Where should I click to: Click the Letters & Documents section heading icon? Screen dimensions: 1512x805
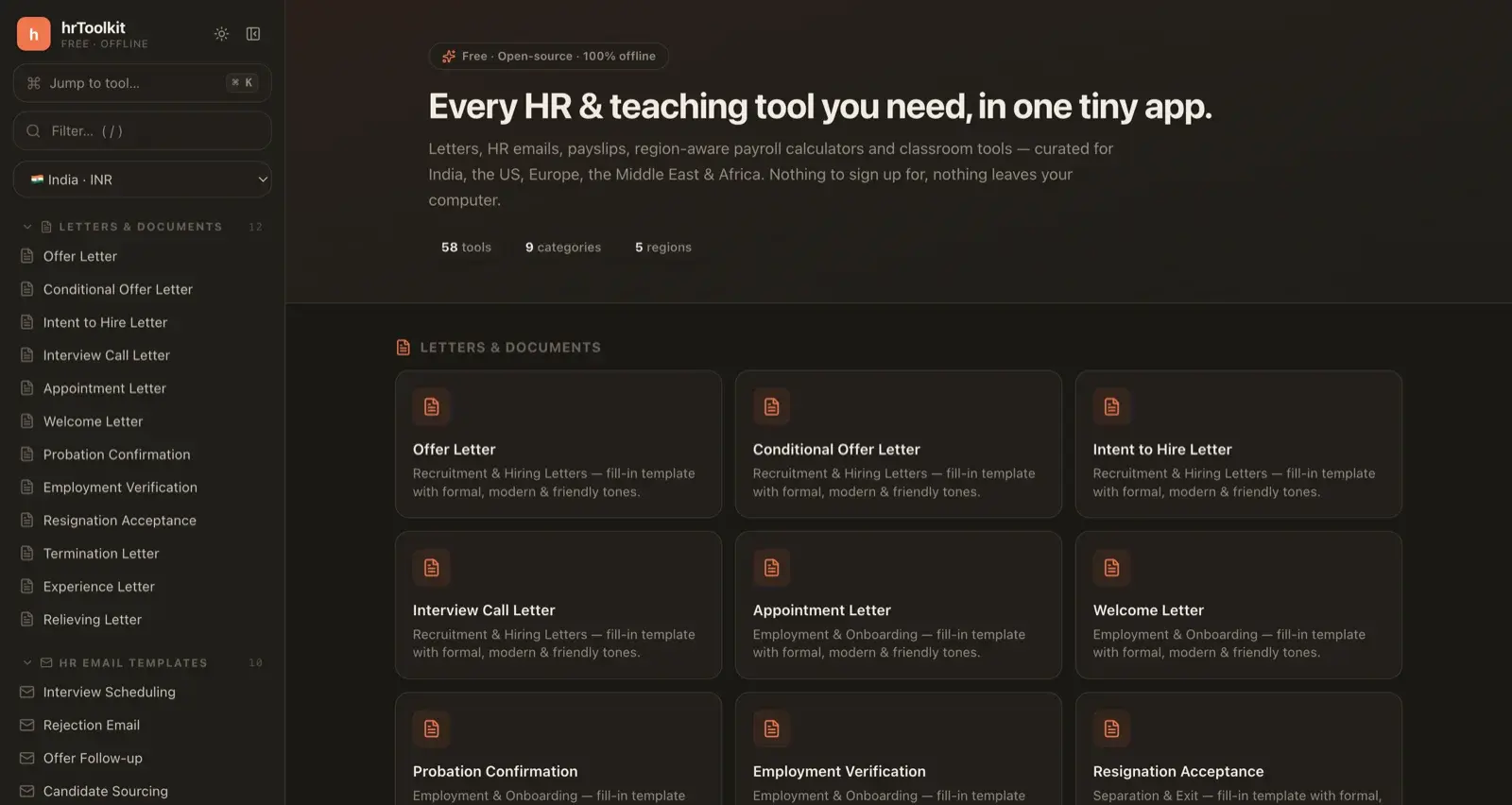click(x=404, y=348)
